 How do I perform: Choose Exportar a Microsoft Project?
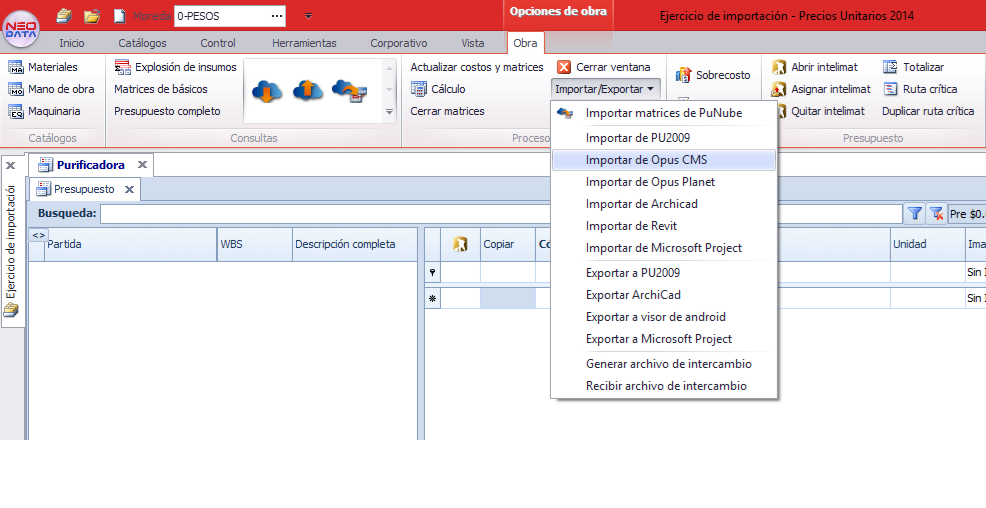tap(663, 339)
